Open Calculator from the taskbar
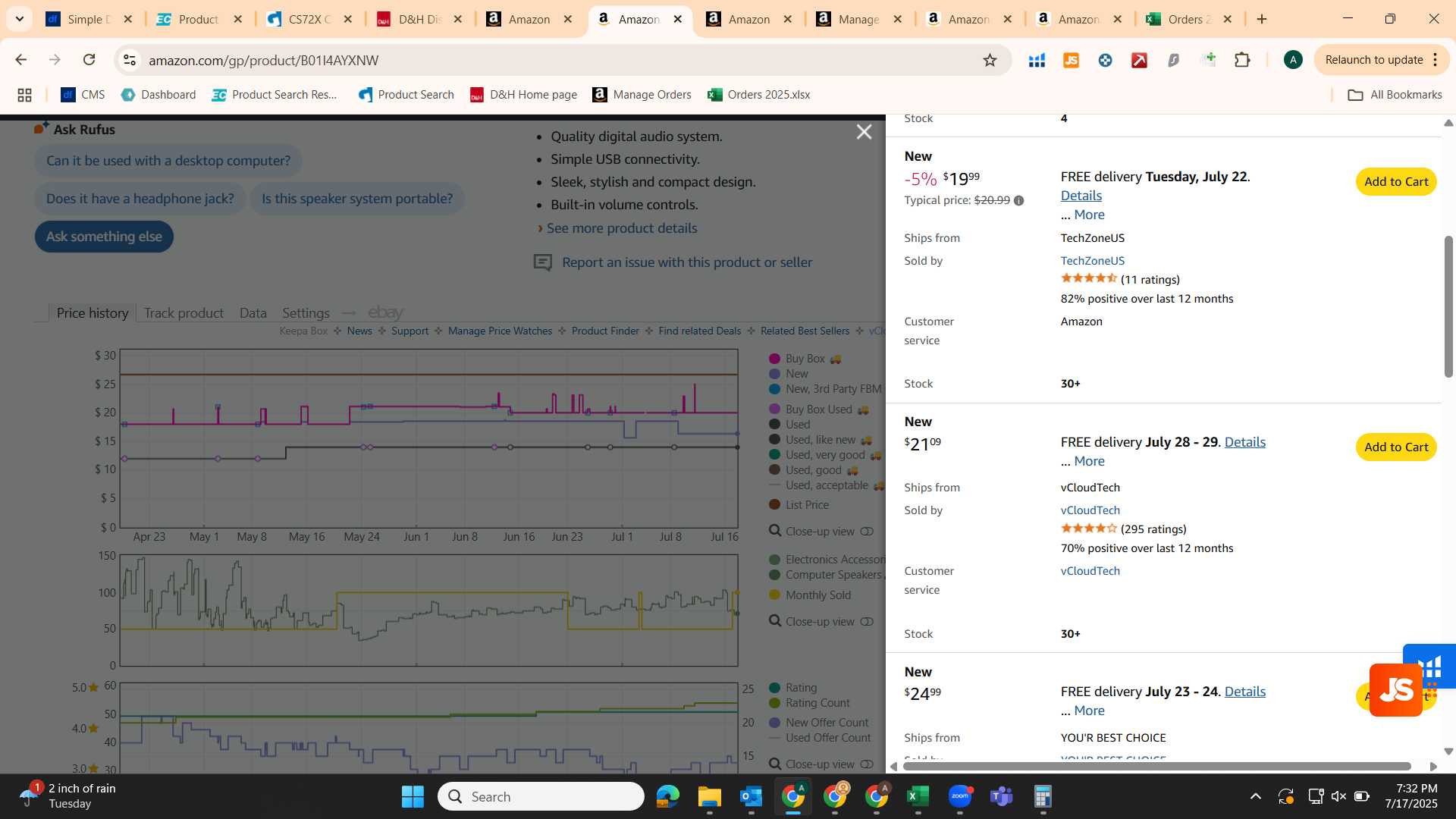Screen dimensions: 1456x819 coord(1043,796)
